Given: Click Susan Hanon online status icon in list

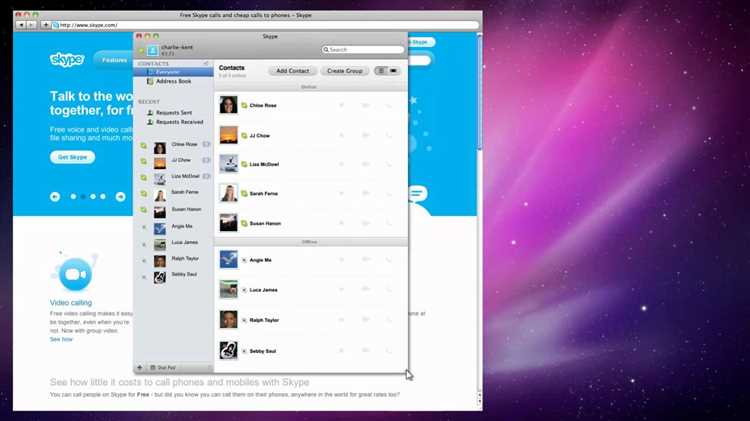Looking at the screenshot, I should pyautogui.click(x=244, y=223).
